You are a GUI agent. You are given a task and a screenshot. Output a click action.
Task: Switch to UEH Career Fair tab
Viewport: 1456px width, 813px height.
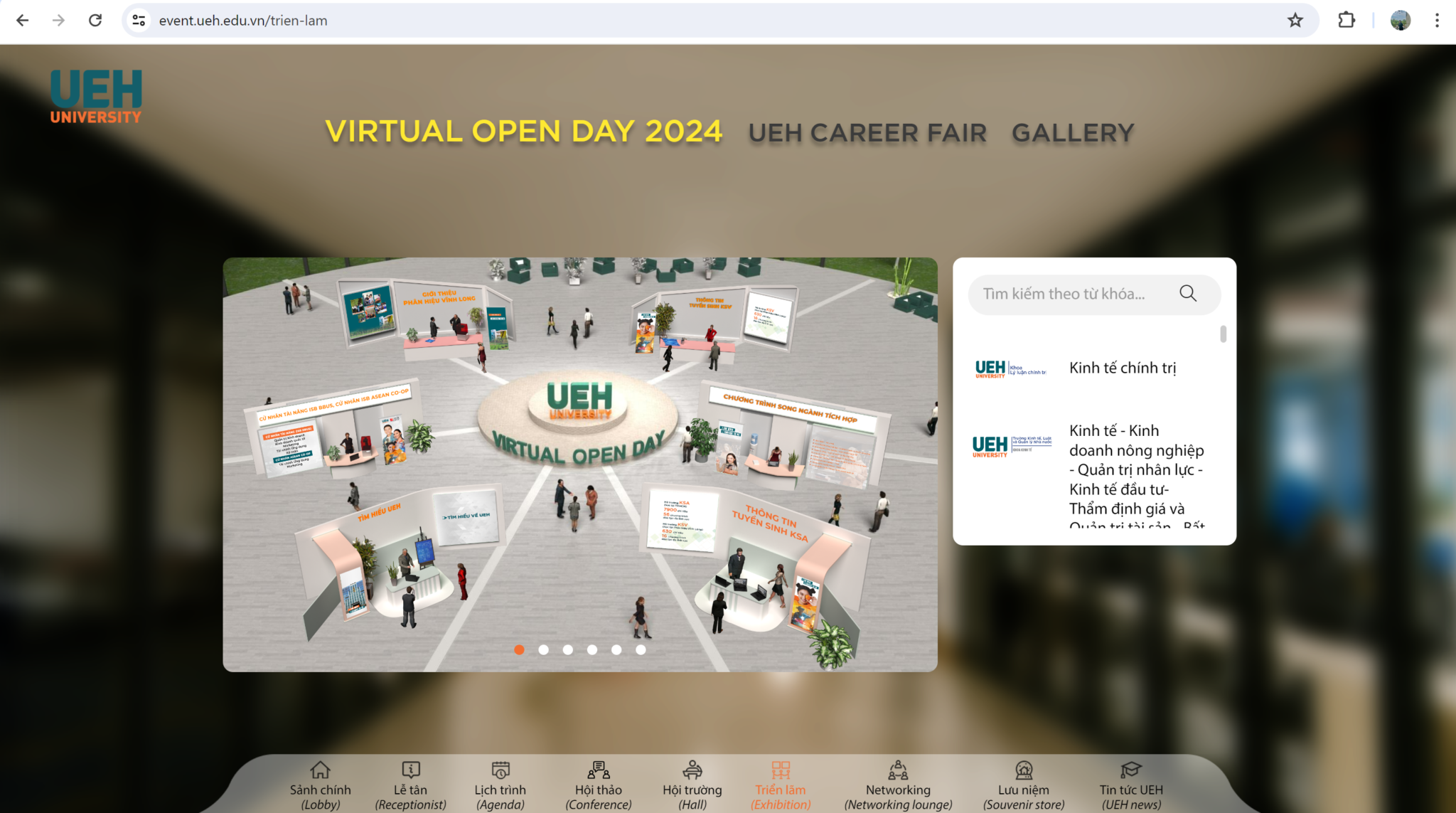point(867,133)
